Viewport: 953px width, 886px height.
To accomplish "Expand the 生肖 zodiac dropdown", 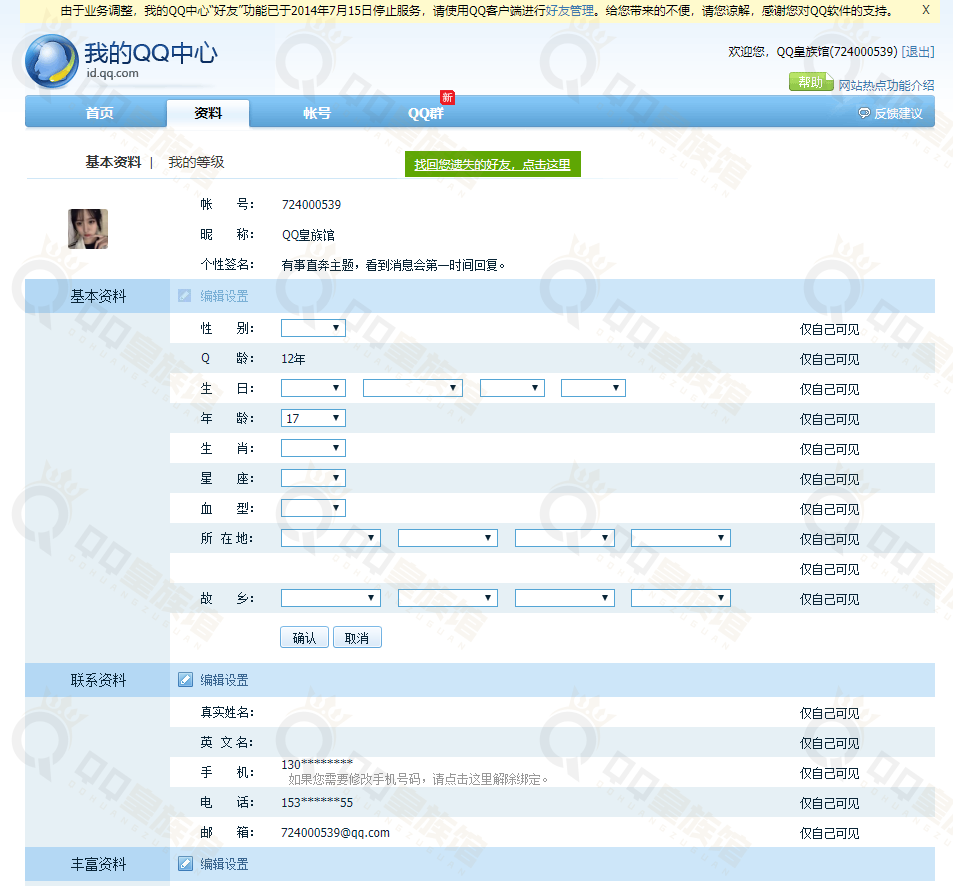I will (312, 448).
